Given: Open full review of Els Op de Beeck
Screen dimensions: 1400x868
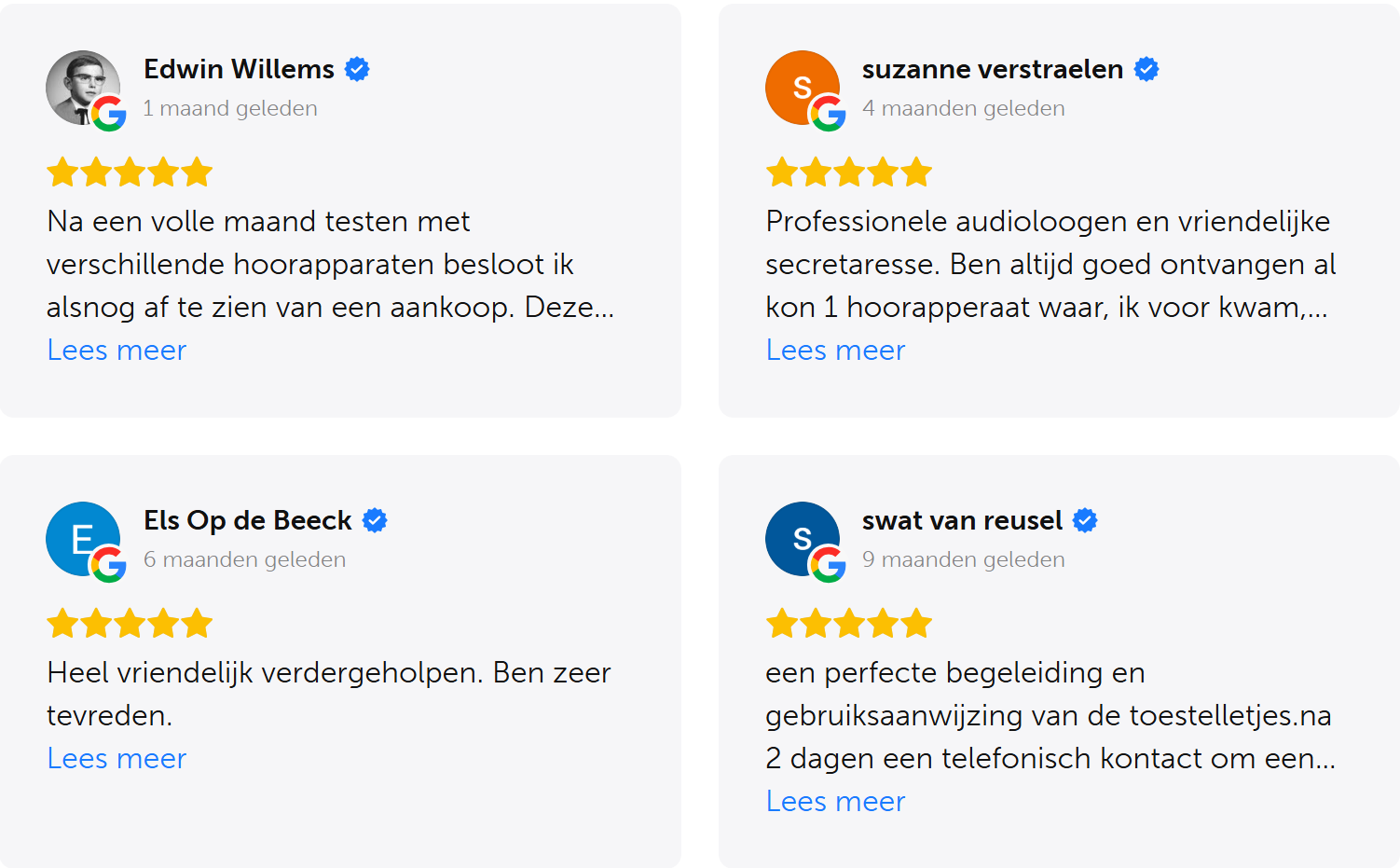Looking at the screenshot, I should 116,758.
